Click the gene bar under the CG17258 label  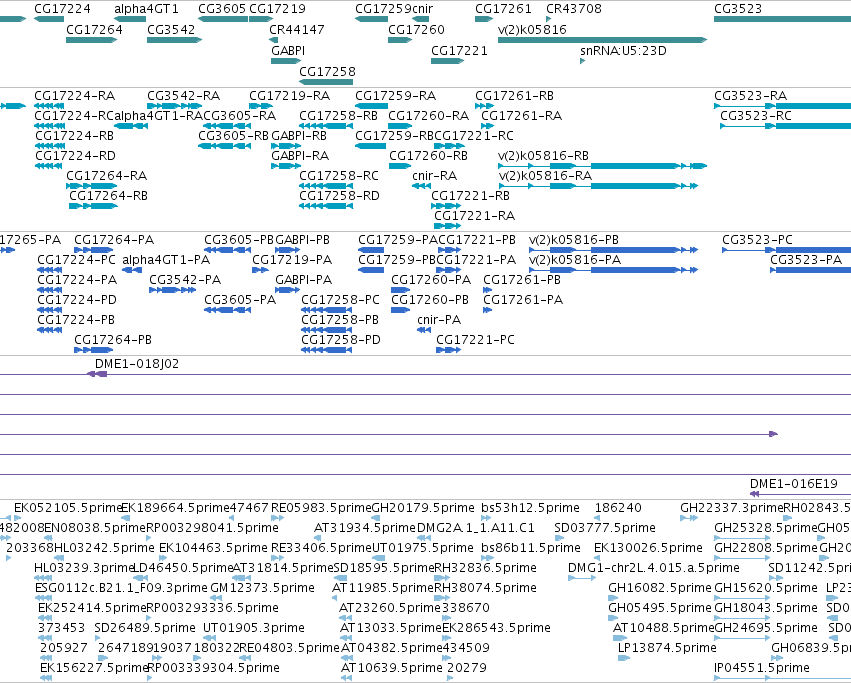(x=326, y=82)
